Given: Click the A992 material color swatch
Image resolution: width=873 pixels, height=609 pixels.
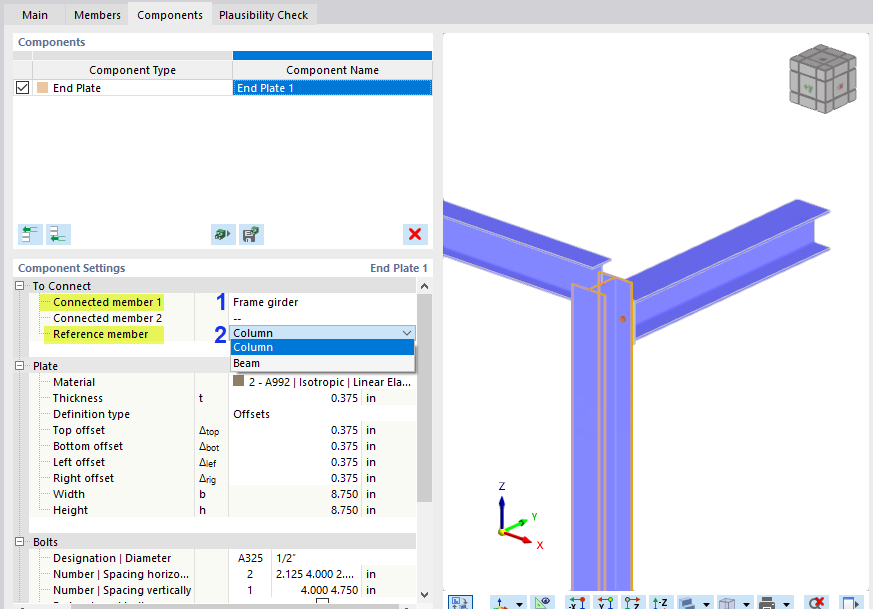Looking at the screenshot, I should coord(239,381).
